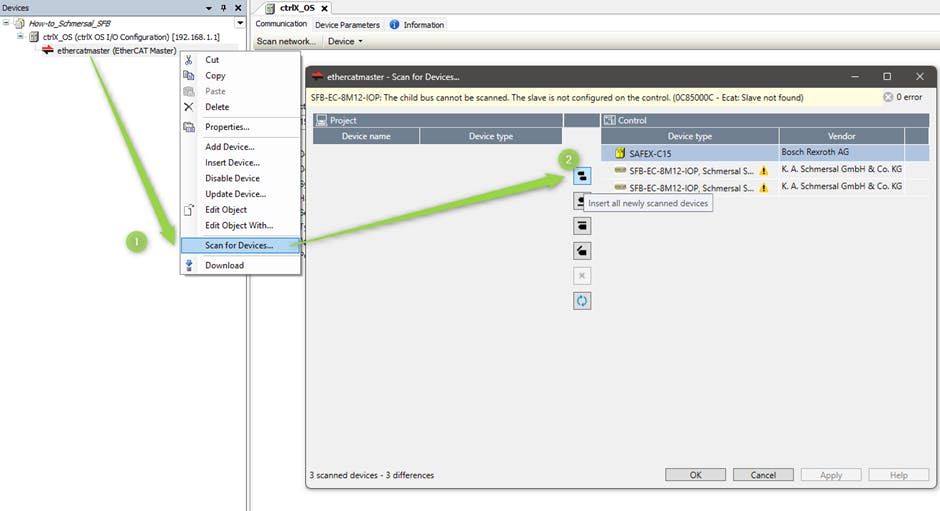Choose Scan for Devices... from context menu

click(239, 245)
